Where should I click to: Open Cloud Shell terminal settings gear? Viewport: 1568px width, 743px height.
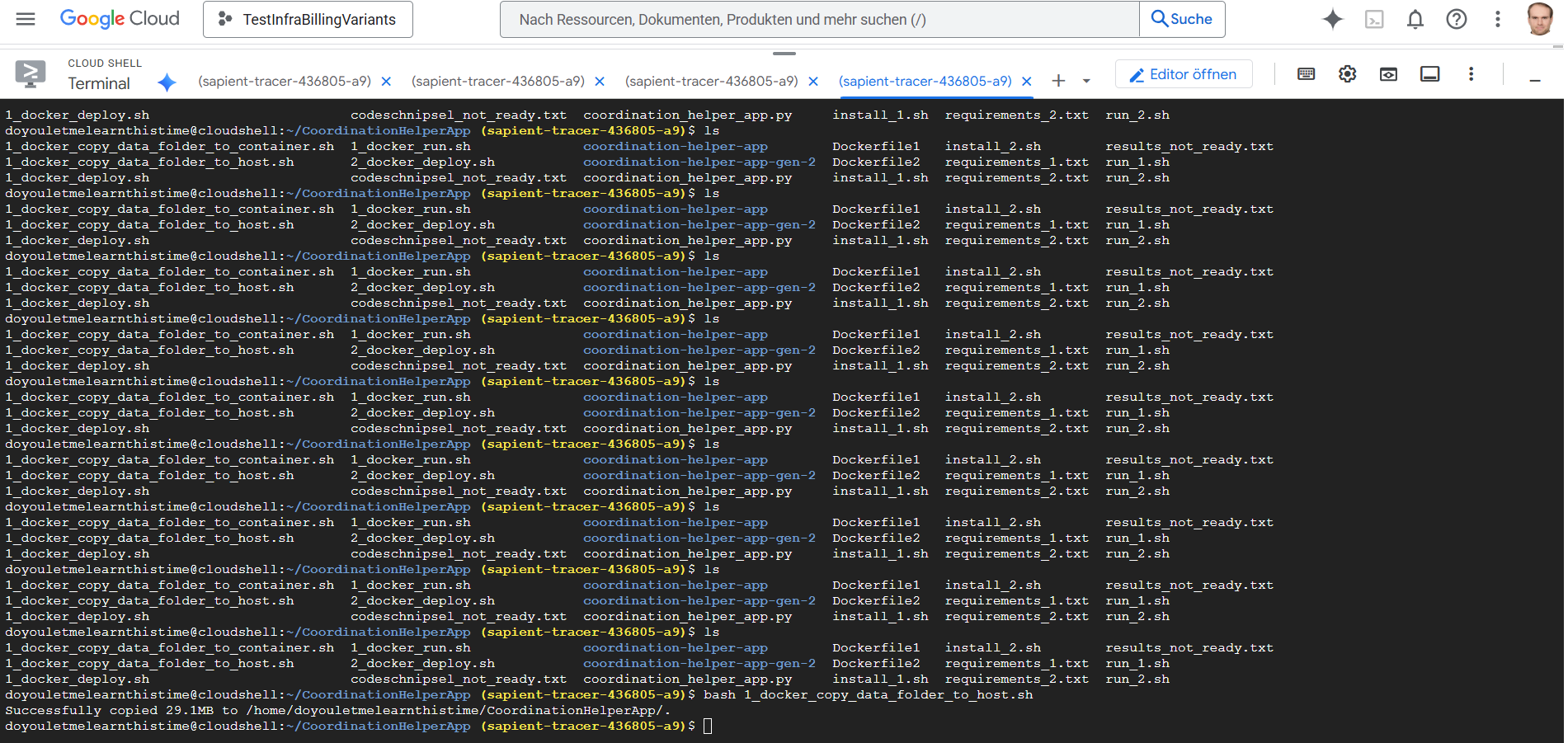tap(1348, 74)
